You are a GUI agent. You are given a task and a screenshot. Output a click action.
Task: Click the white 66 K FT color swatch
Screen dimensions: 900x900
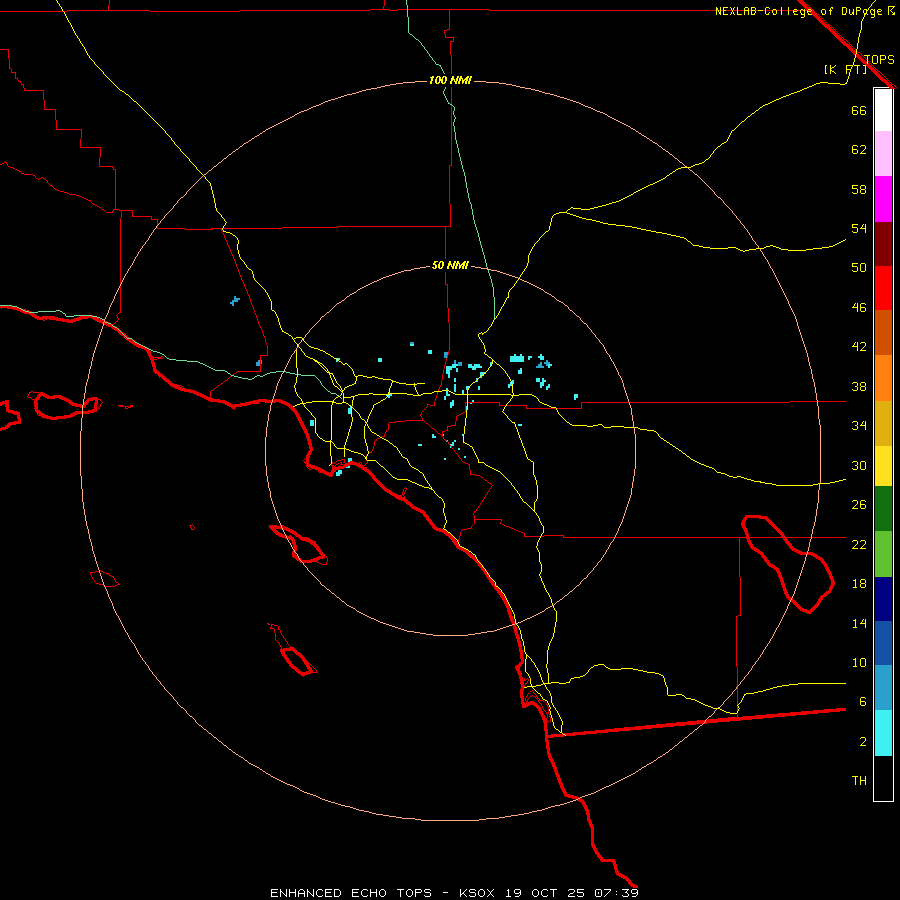coord(883,110)
